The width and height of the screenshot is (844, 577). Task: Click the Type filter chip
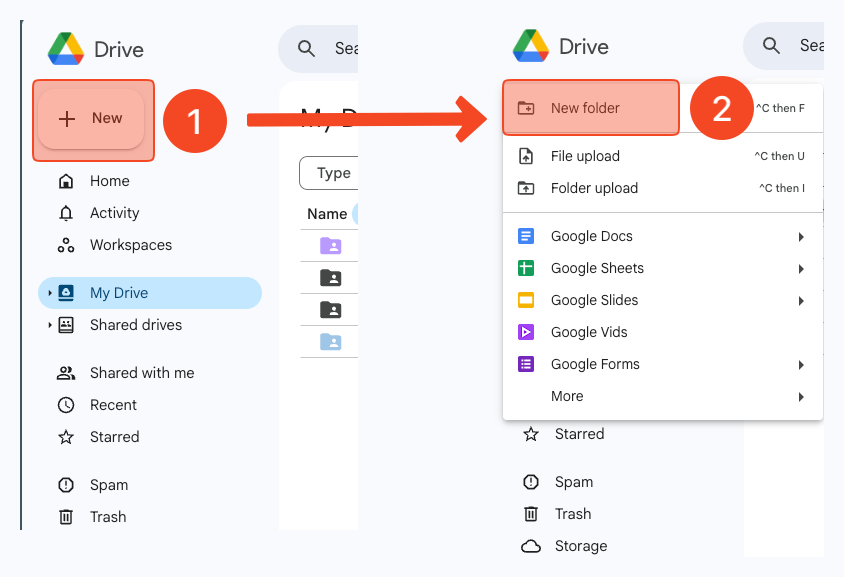329,173
